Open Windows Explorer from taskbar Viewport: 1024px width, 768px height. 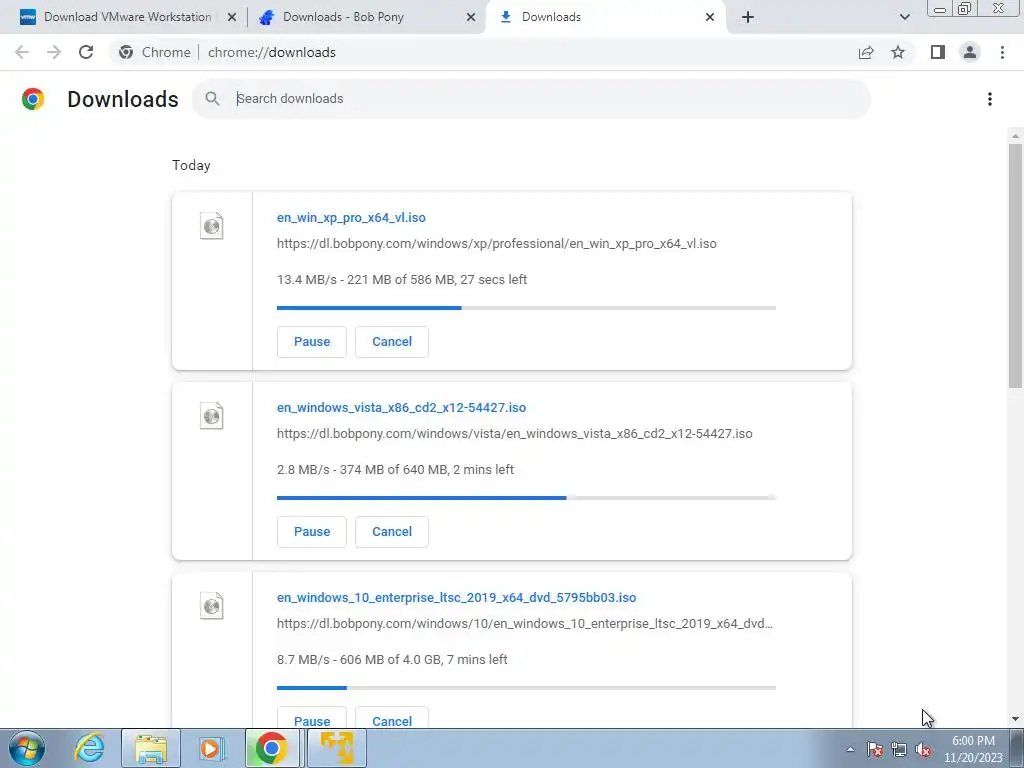[x=151, y=748]
